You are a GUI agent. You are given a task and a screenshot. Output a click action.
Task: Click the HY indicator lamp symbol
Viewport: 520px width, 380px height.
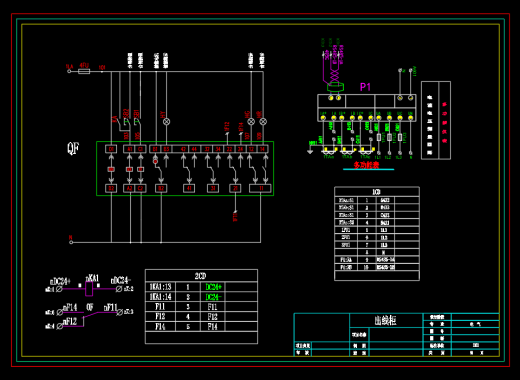click(x=166, y=122)
